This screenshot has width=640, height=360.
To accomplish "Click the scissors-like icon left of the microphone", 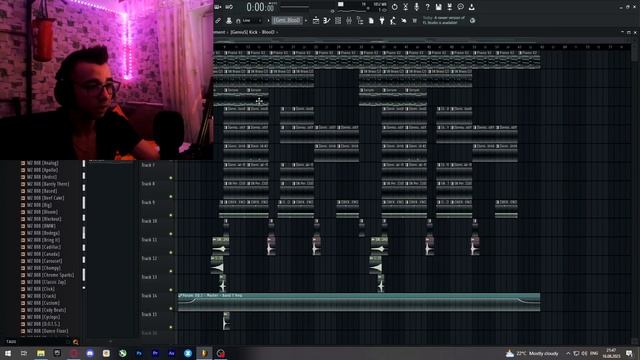I will [405, 7].
